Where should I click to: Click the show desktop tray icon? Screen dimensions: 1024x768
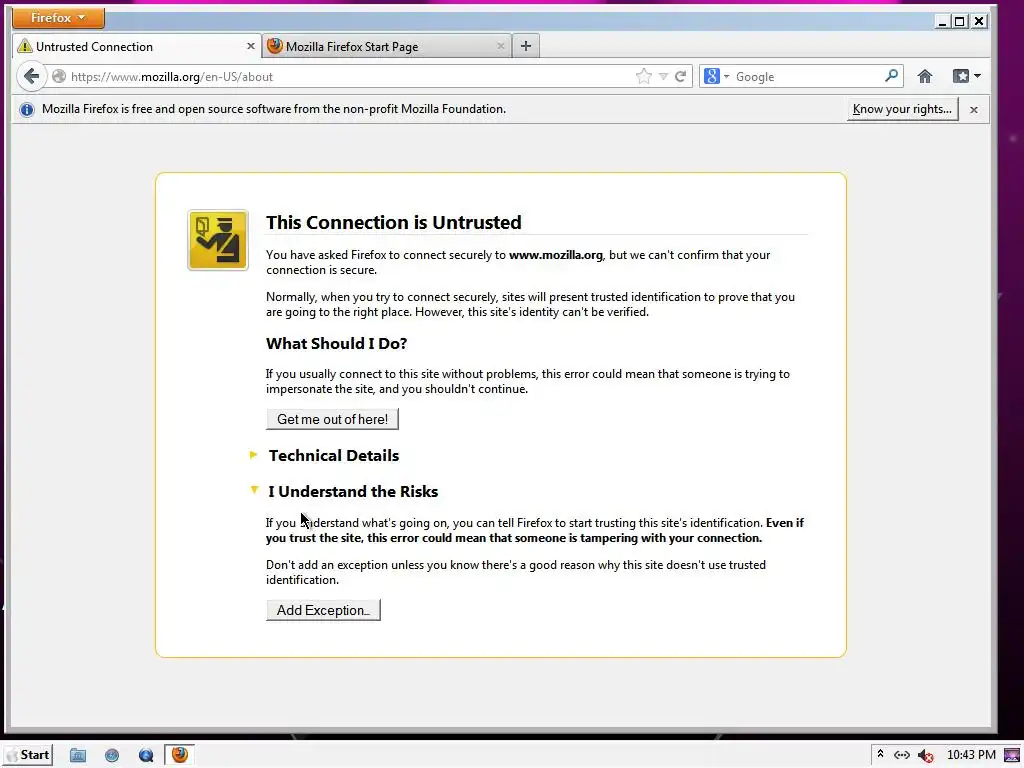coord(1012,756)
